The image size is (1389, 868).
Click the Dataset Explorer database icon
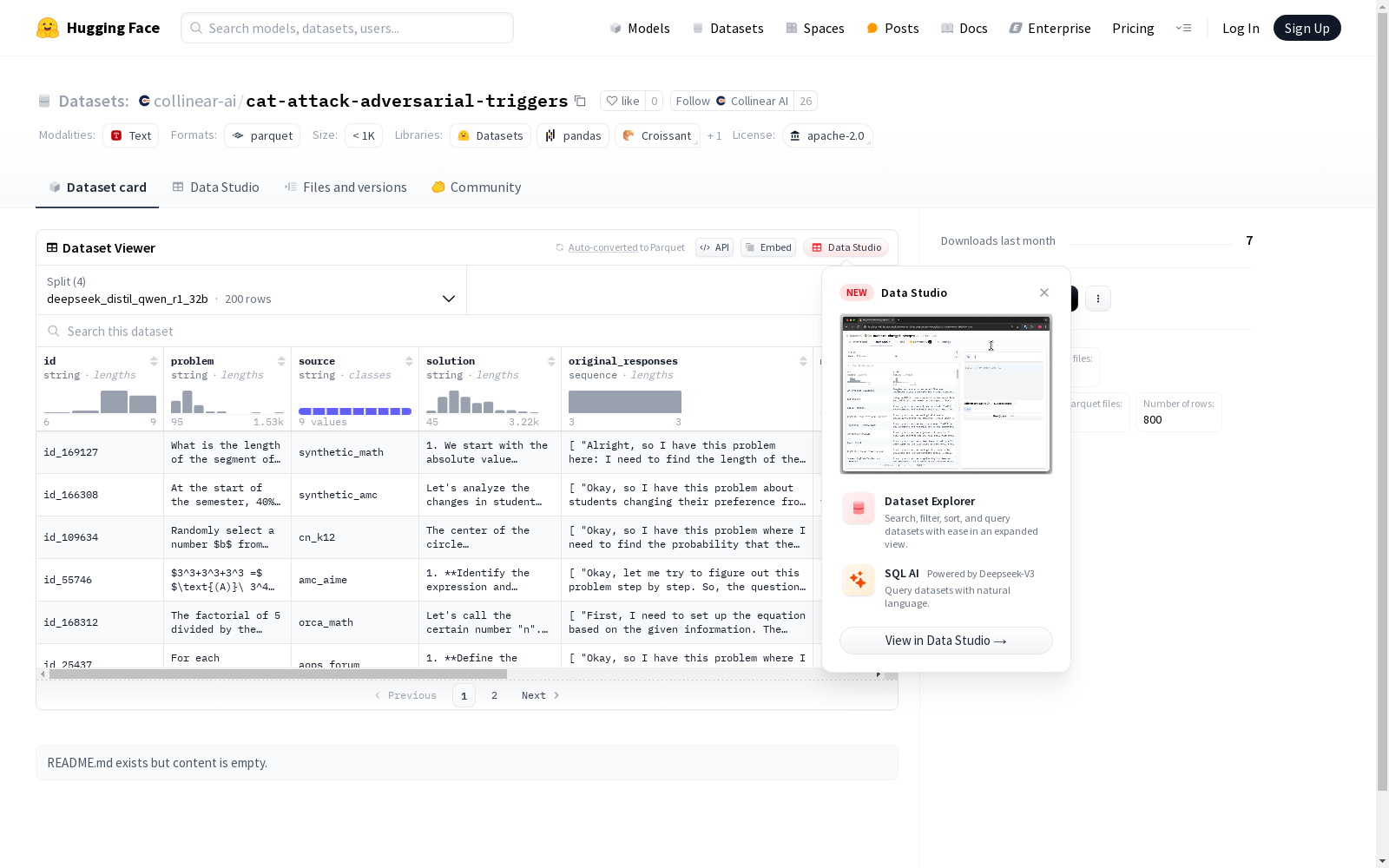pos(859,509)
